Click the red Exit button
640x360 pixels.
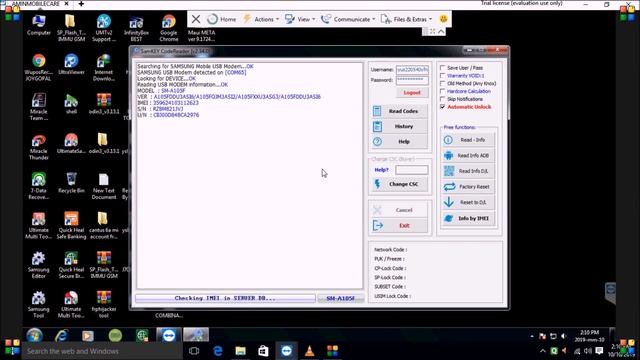400,225
